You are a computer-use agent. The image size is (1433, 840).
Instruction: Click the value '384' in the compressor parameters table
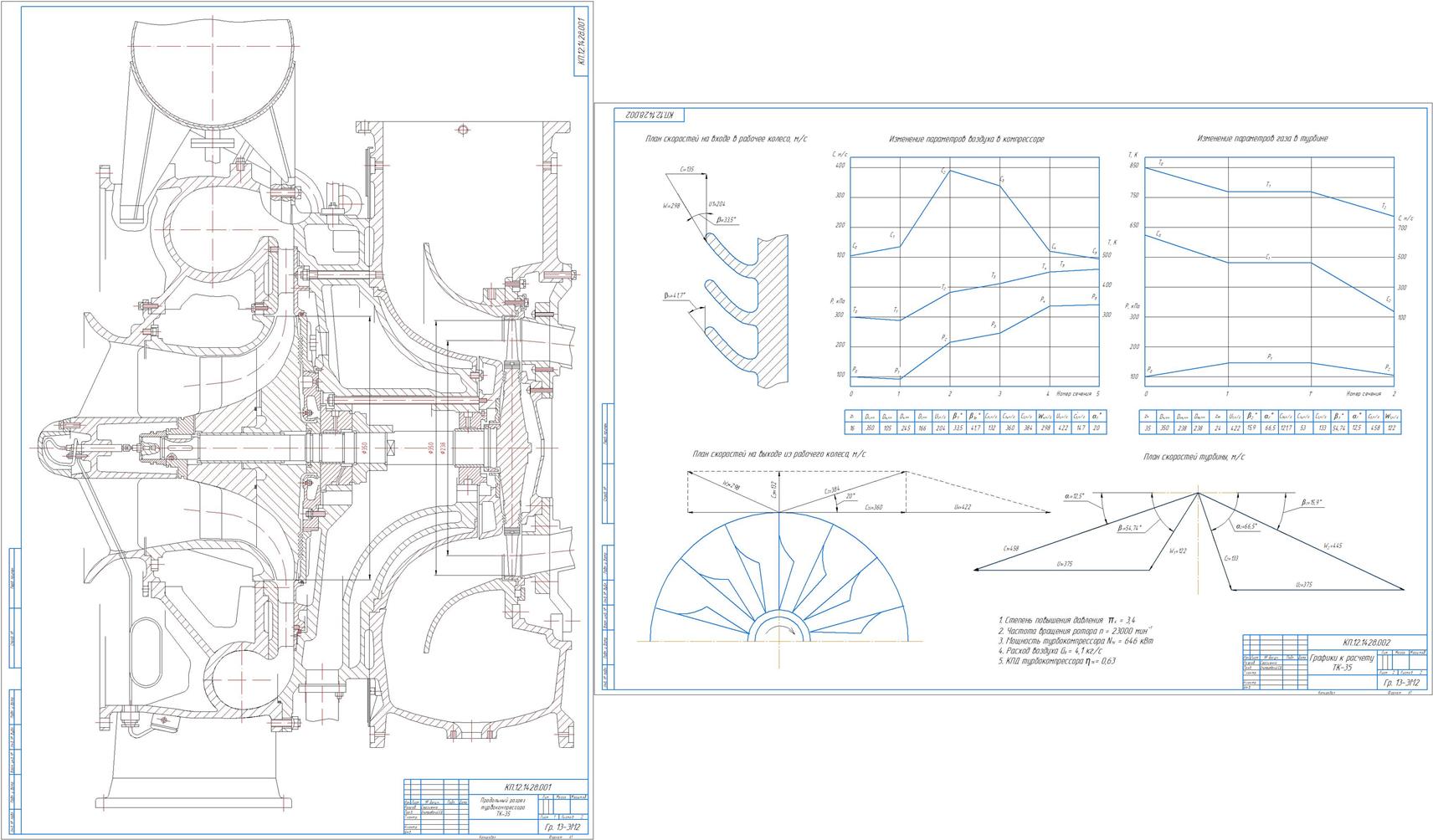(x=1027, y=428)
